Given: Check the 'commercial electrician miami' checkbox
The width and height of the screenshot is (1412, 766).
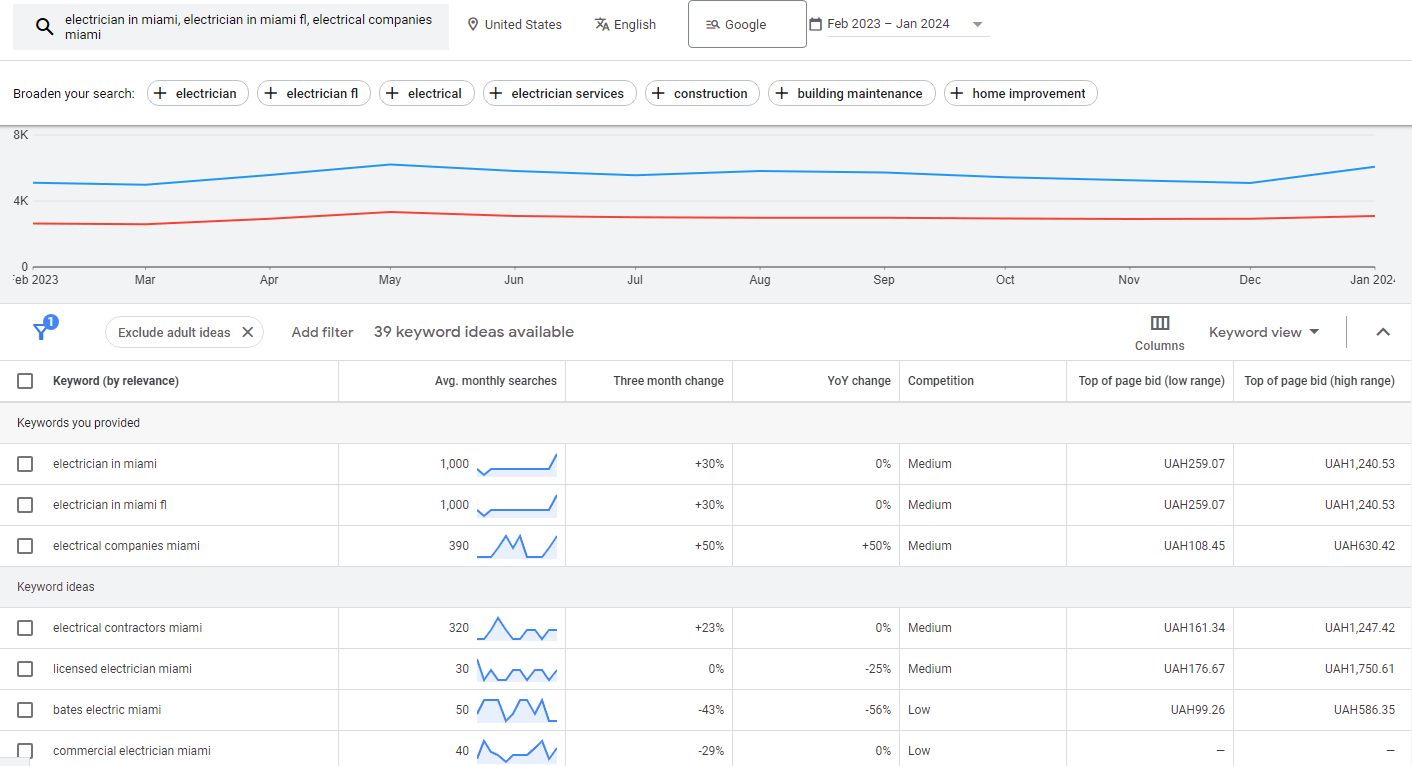Looking at the screenshot, I should (25, 751).
